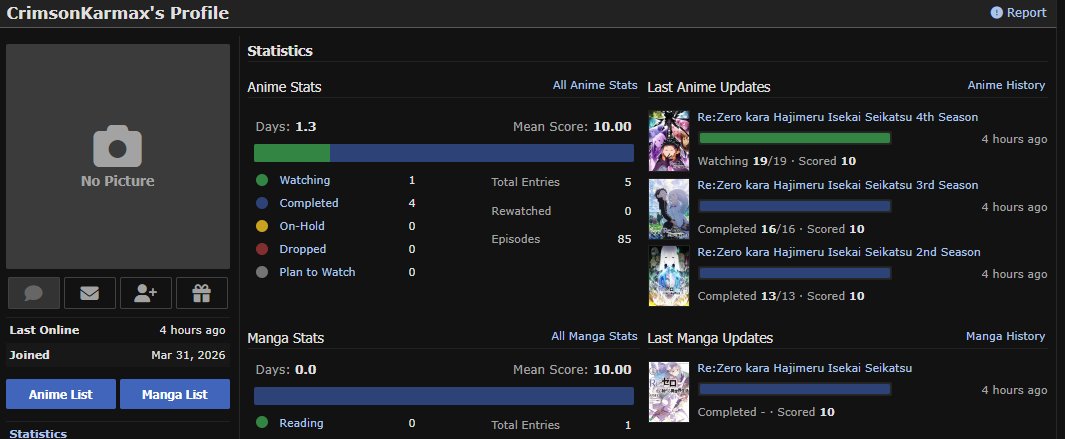Click green watching segment of anime stats bar
This screenshot has width=1065, height=439.
click(x=292, y=153)
